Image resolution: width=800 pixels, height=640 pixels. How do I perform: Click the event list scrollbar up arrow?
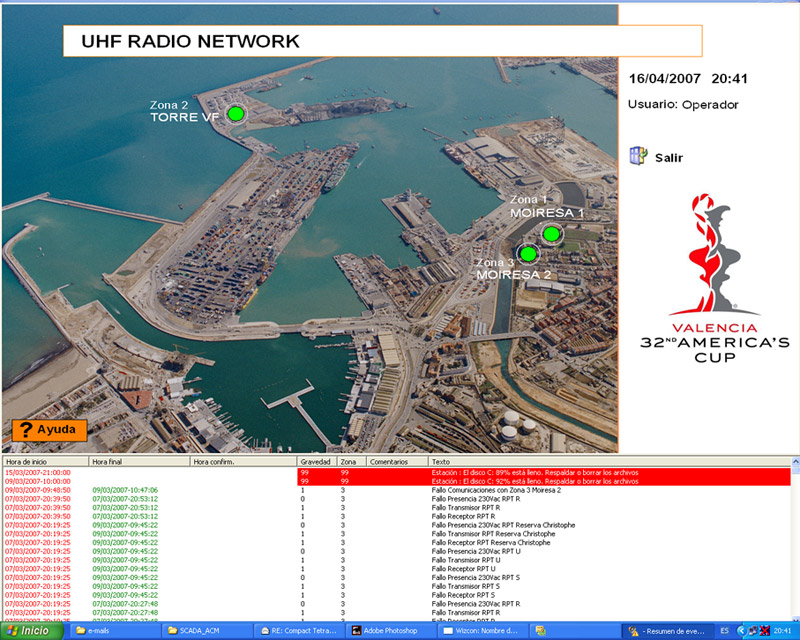click(794, 463)
